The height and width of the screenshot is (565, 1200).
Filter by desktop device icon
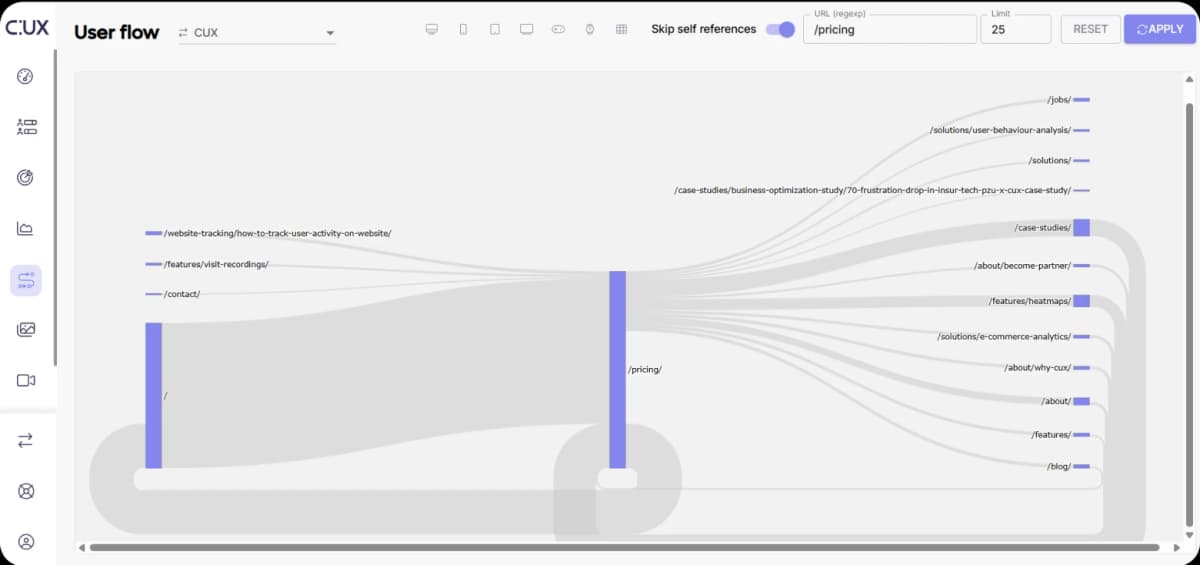[x=431, y=29]
